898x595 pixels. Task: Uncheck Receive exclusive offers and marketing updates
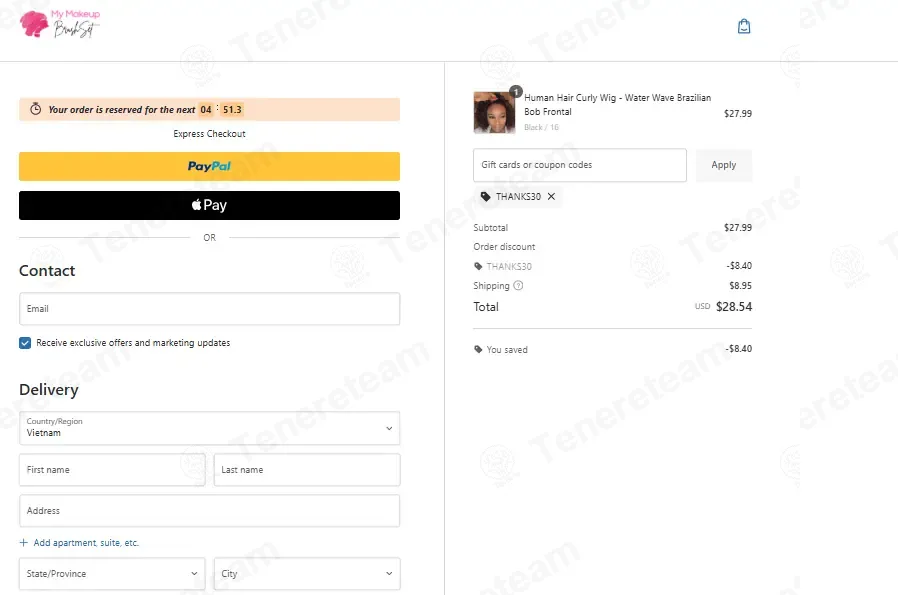[25, 342]
